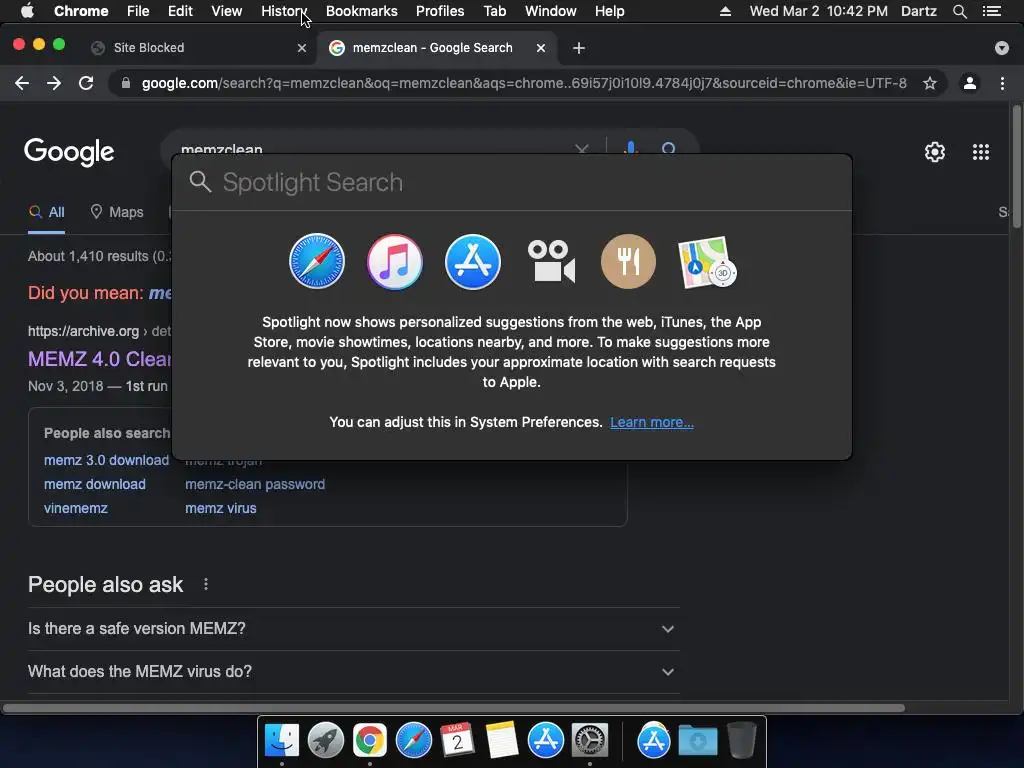
Task: Open Calendar from the Dock
Action: (x=457, y=741)
